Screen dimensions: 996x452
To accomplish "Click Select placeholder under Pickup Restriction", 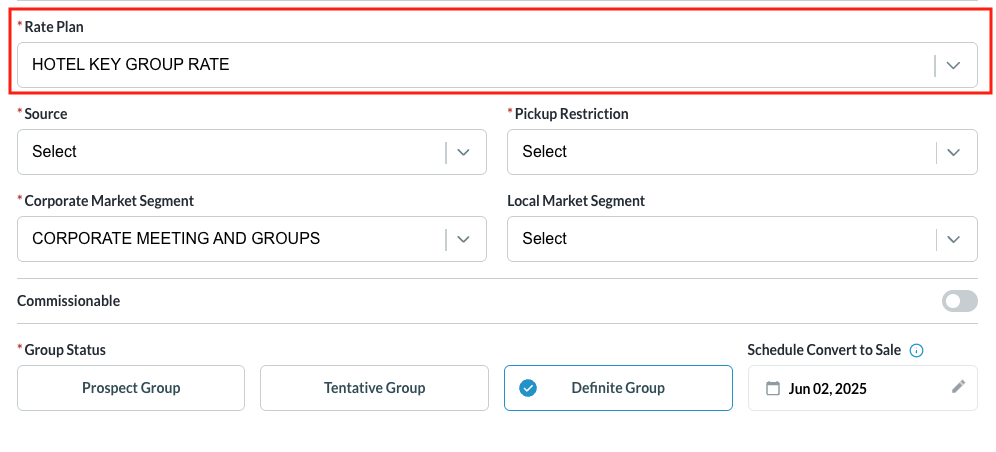I will tap(544, 152).
